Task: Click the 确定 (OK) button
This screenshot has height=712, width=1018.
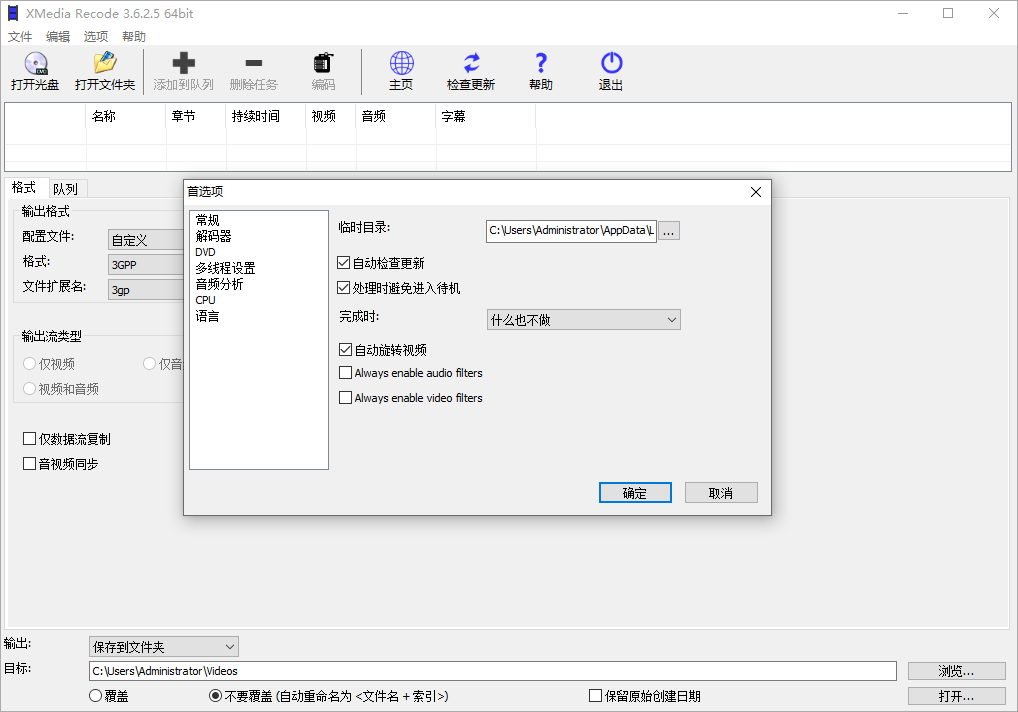Action: tap(635, 492)
